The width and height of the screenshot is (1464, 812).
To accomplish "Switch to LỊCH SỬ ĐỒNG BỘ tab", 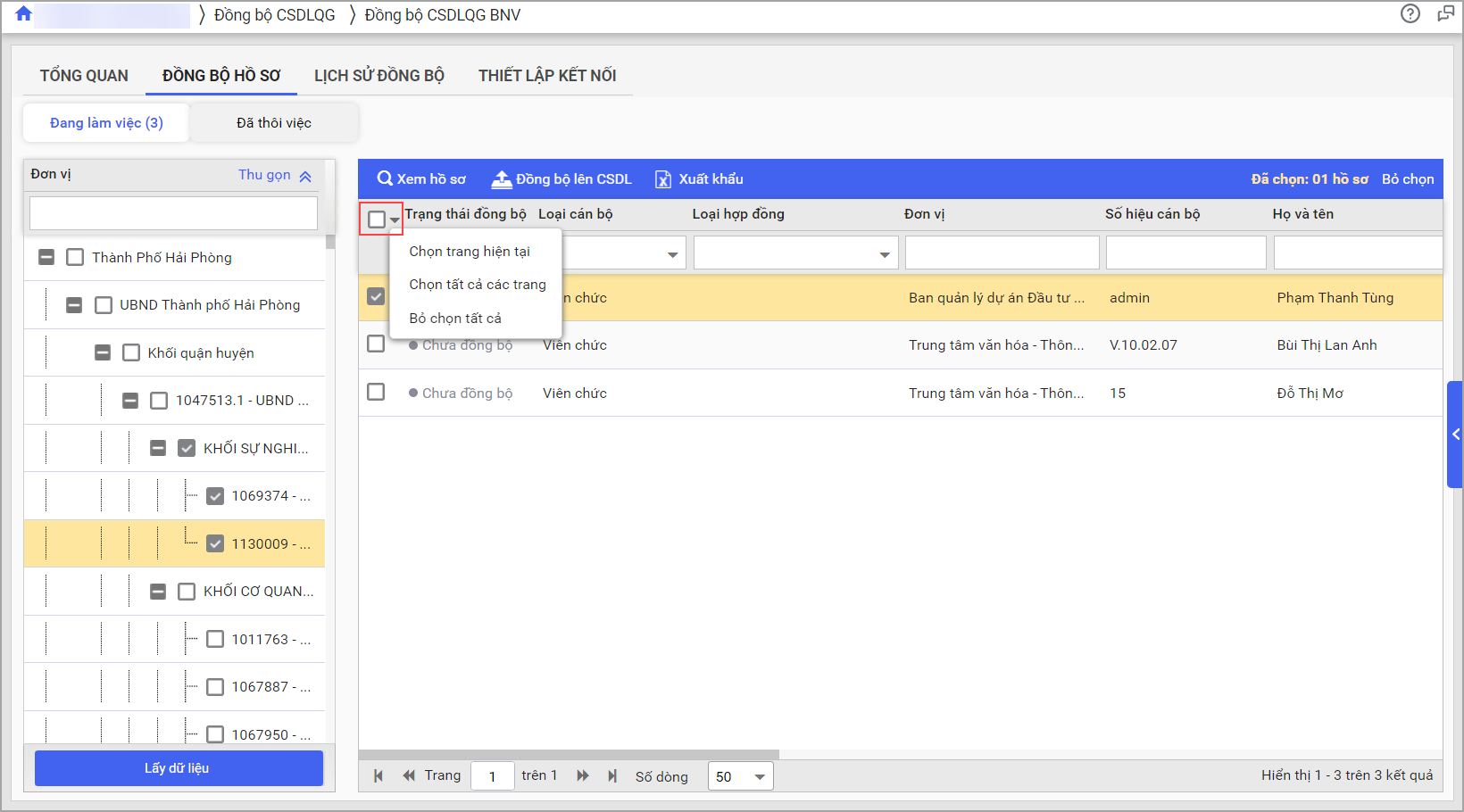I will (379, 76).
